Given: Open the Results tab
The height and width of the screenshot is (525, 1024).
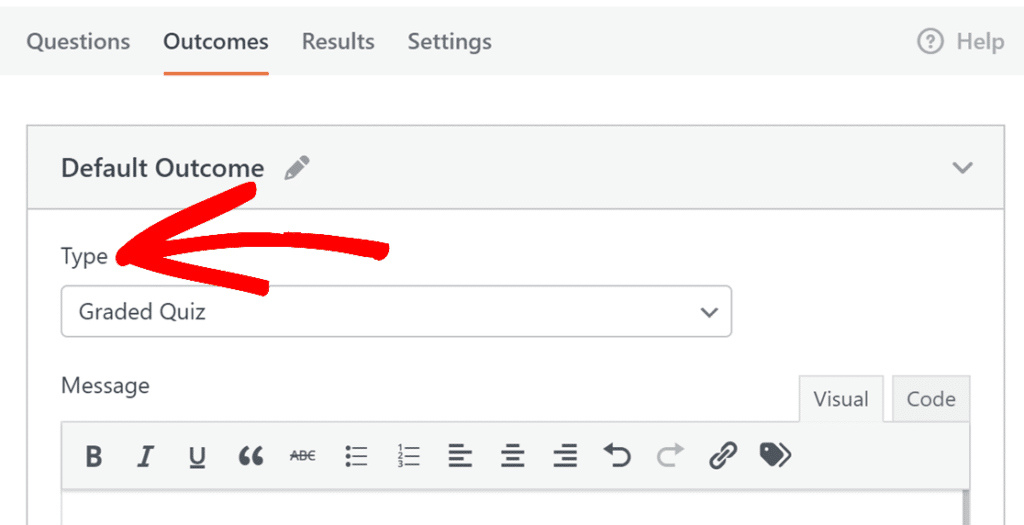Looking at the screenshot, I should (x=338, y=42).
